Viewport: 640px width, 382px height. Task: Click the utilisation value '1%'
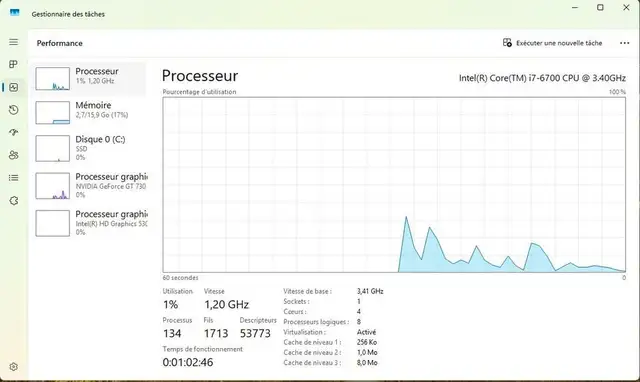tap(170, 304)
